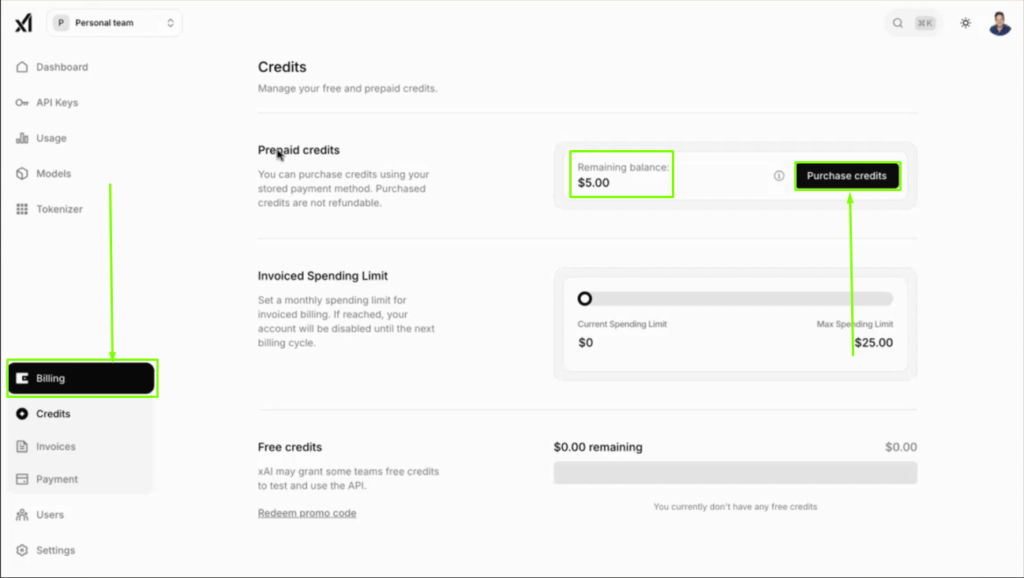
Task: Click the Models cube icon
Action: coord(22,174)
